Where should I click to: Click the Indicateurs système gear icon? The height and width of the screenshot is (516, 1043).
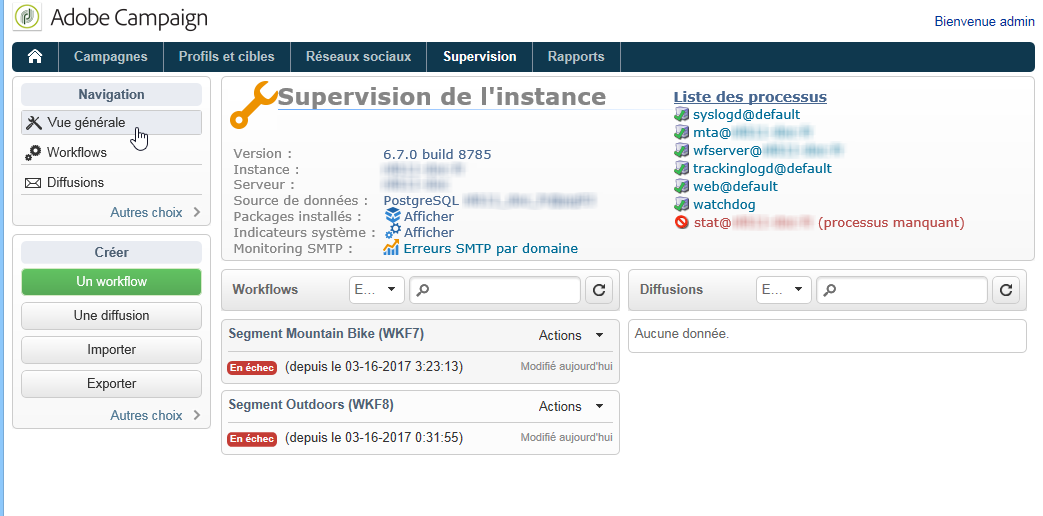392,232
